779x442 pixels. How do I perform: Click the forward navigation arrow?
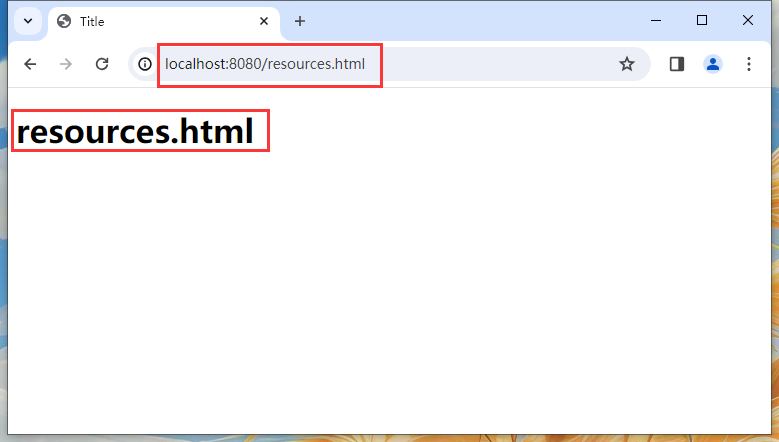pos(66,64)
